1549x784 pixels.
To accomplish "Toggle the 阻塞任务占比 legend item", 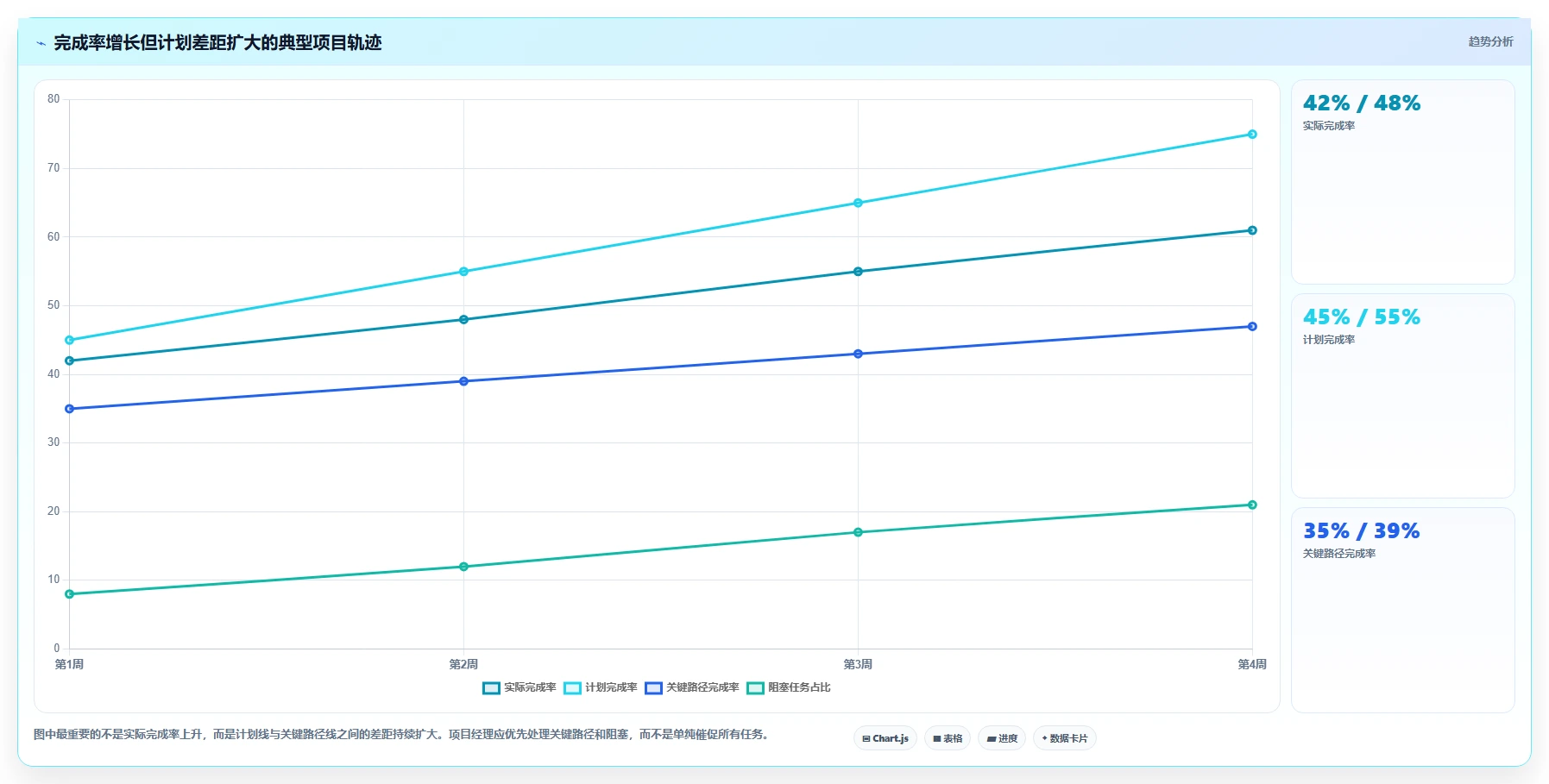I will coord(789,687).
